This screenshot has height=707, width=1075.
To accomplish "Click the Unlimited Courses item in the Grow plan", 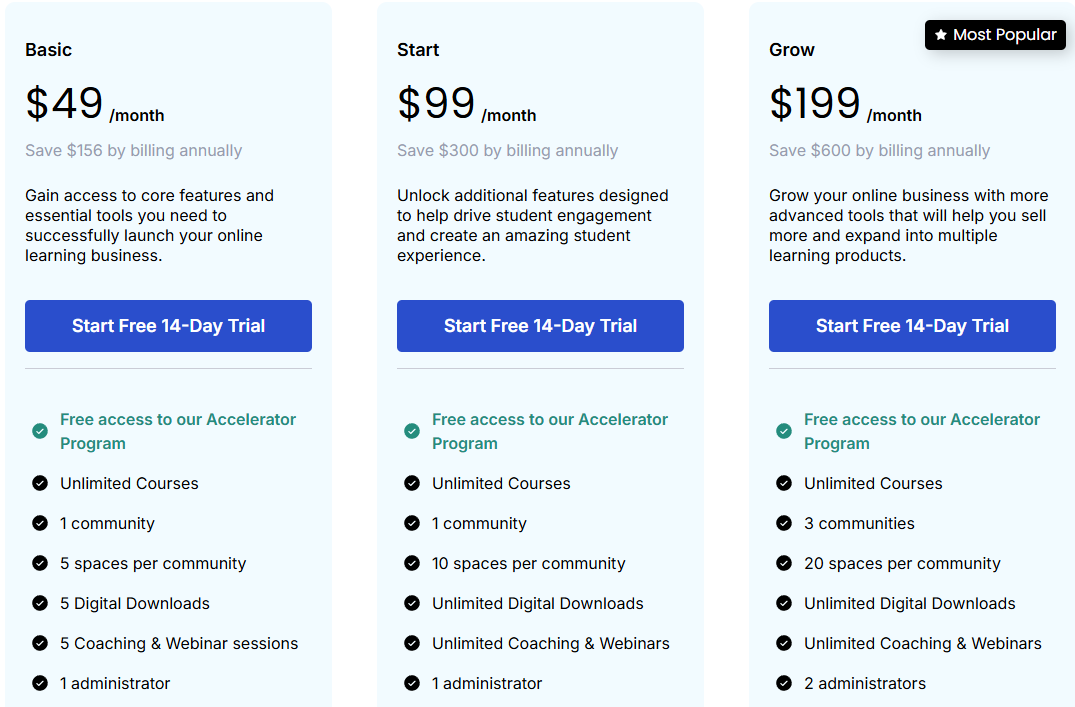I will 873,483.
